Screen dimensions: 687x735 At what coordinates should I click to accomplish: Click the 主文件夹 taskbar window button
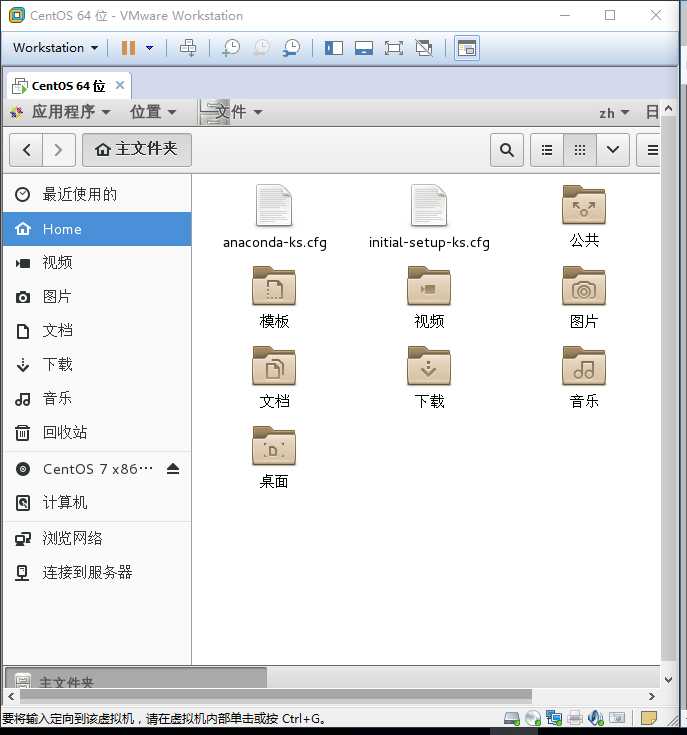tap(136, 678)
